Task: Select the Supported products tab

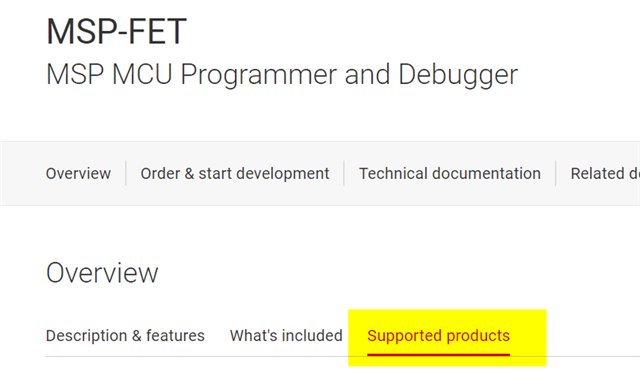Action: tap(438, 335)
